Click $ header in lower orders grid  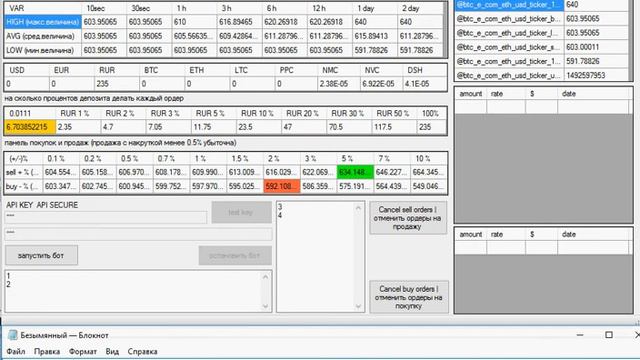point(541,235)
